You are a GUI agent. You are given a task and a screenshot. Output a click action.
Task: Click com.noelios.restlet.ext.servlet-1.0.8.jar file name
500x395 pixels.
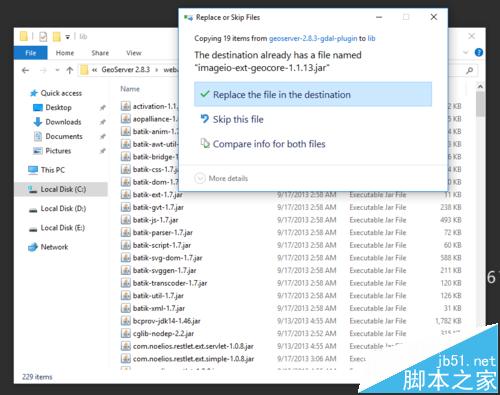193,346
